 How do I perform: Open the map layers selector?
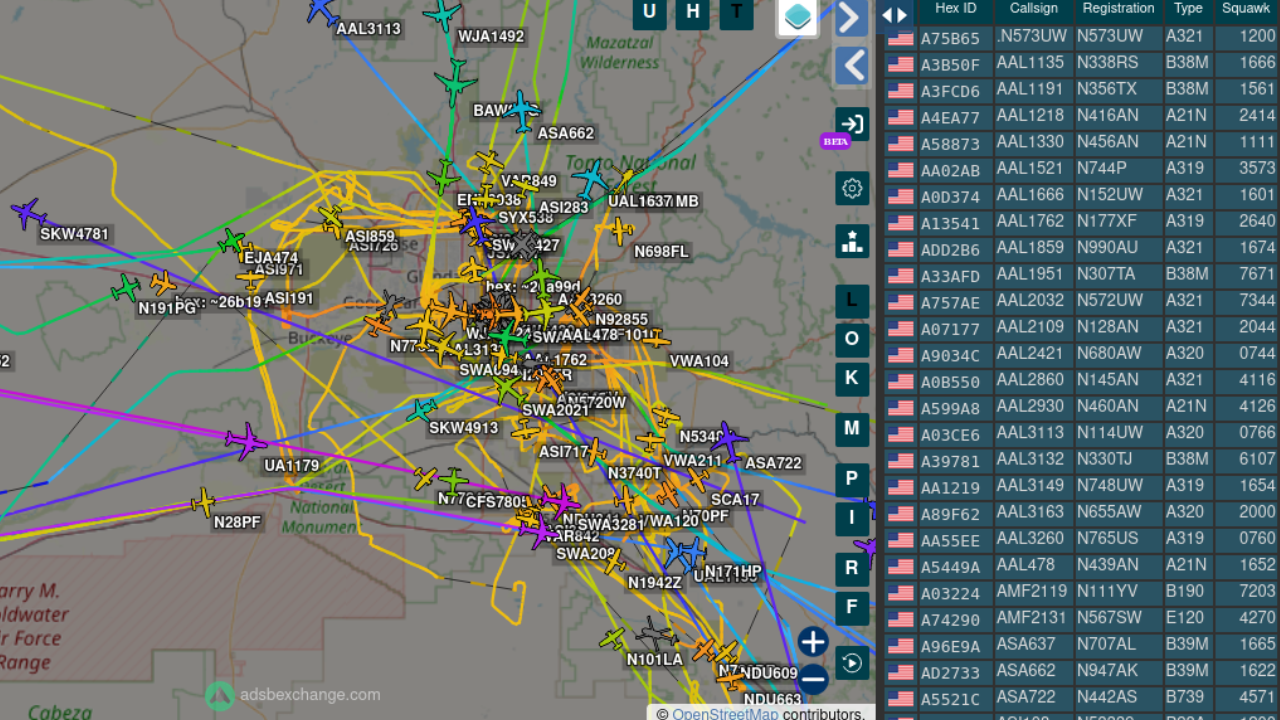point(797,16)
